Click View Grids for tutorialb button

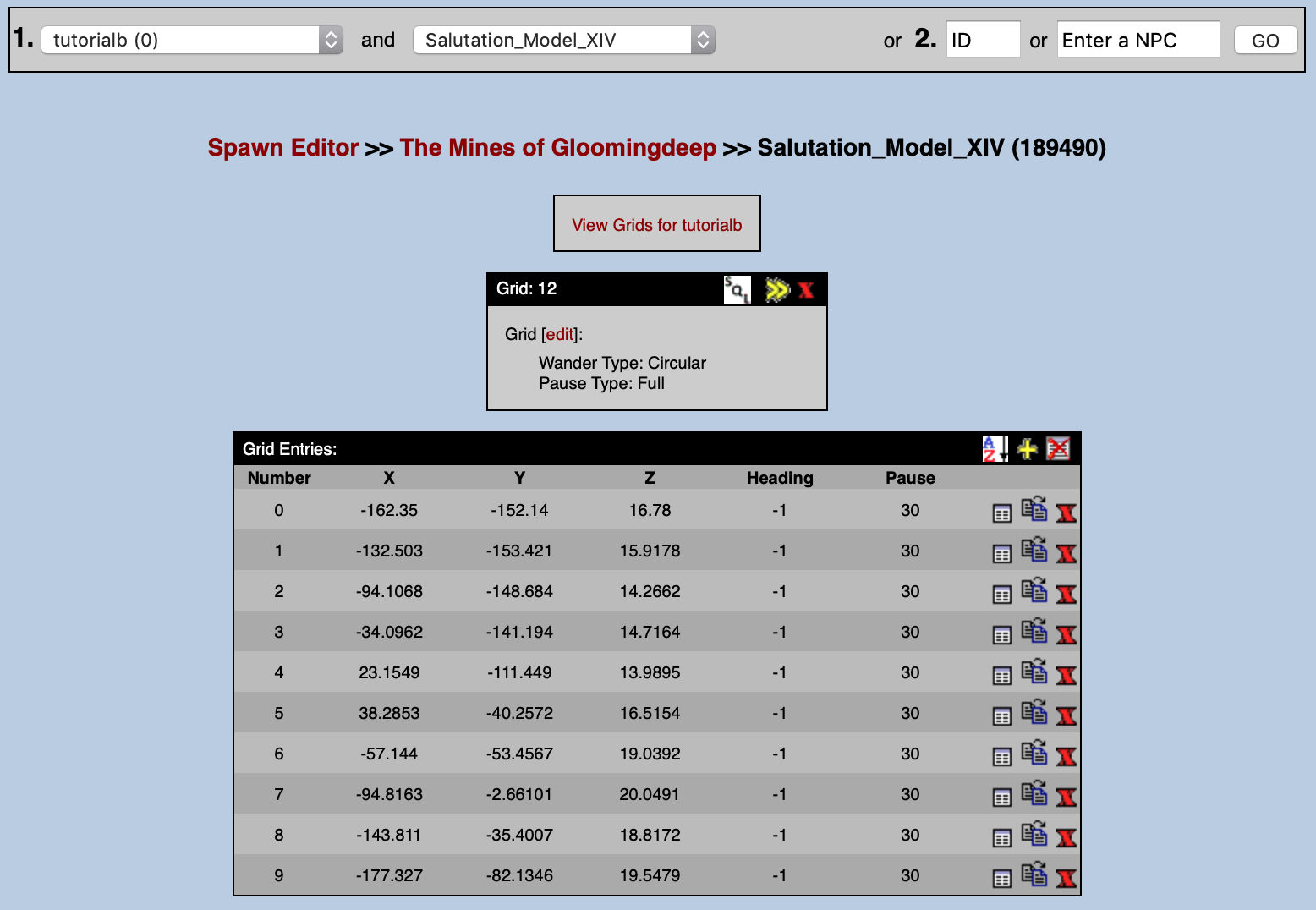656,225
